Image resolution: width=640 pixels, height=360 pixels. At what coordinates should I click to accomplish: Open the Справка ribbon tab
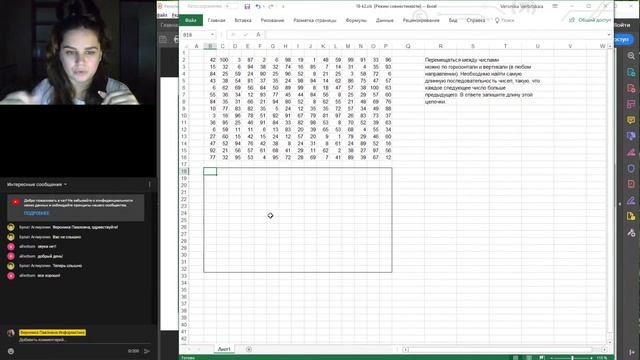coord(476,20)
